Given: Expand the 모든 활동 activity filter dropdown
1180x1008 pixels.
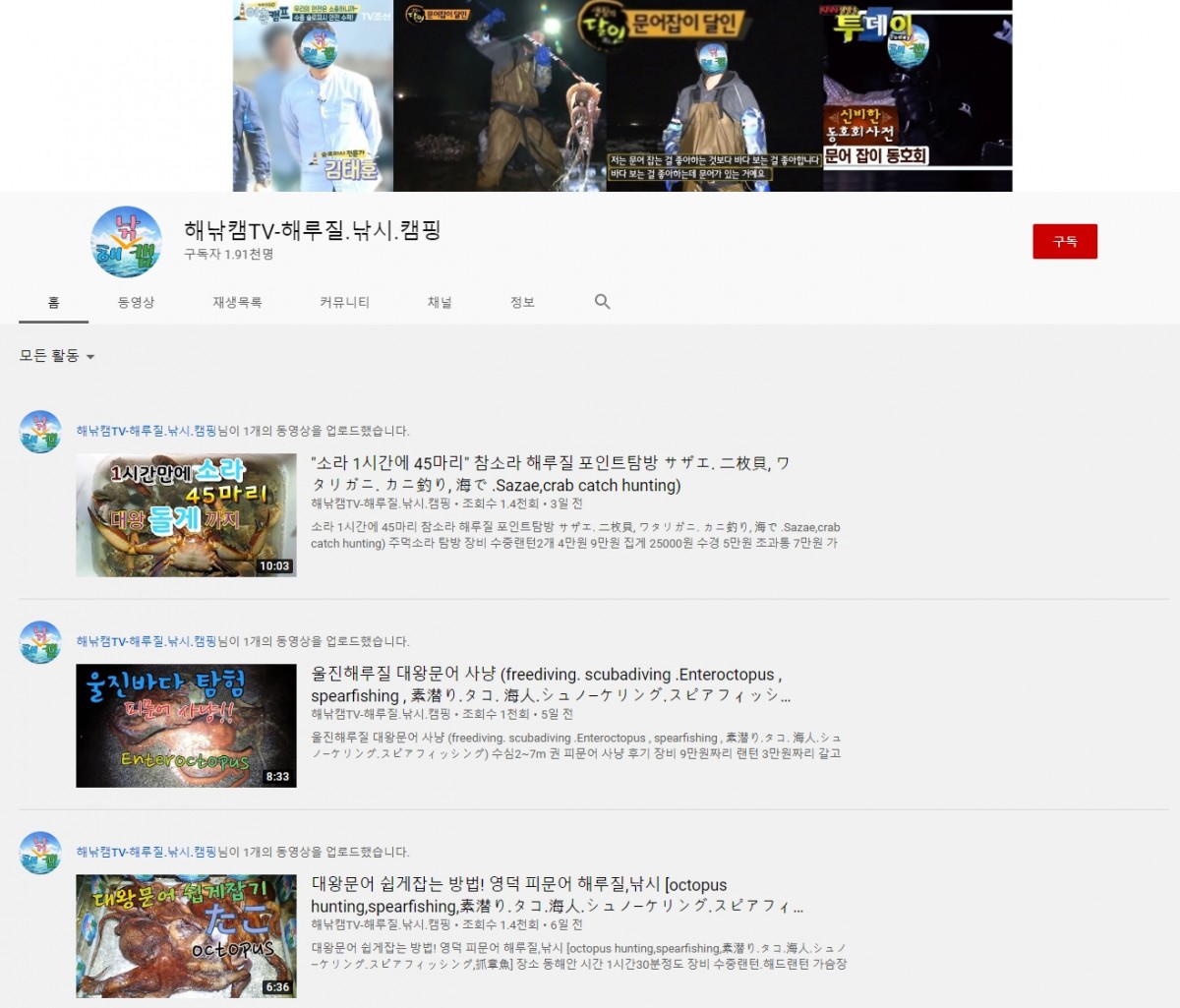Looking at the screenshot, I should [x=57, y=356].
